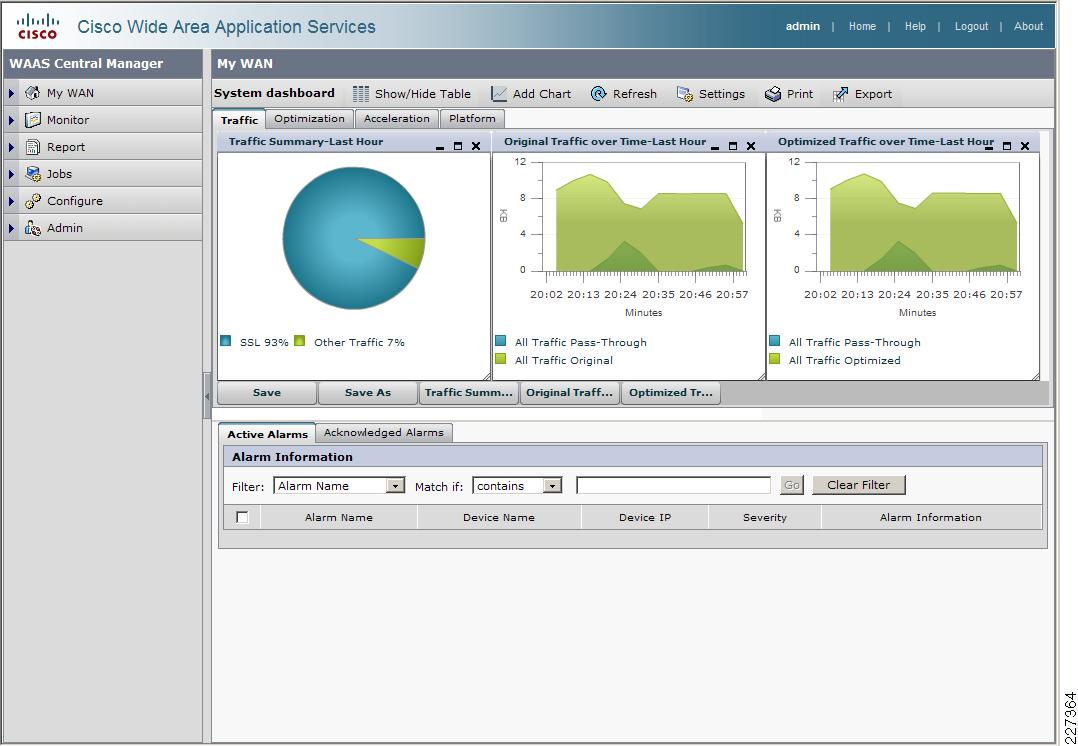Maximize the Traffic Summary chart panel
Image resolution: width=1078 pixels, height=746 pixels.
pyautogui.click(x=458, y=146)
